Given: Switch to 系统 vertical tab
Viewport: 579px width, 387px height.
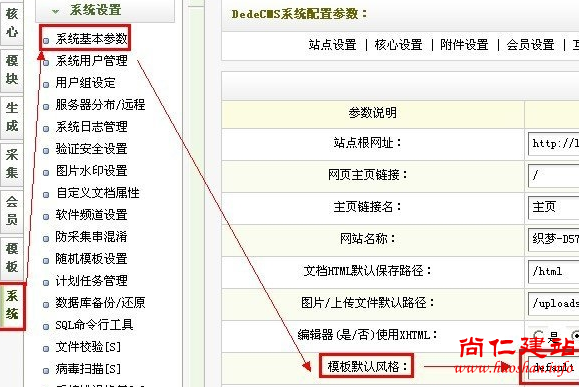Looking at the screenshot, I should coord(13,306).
